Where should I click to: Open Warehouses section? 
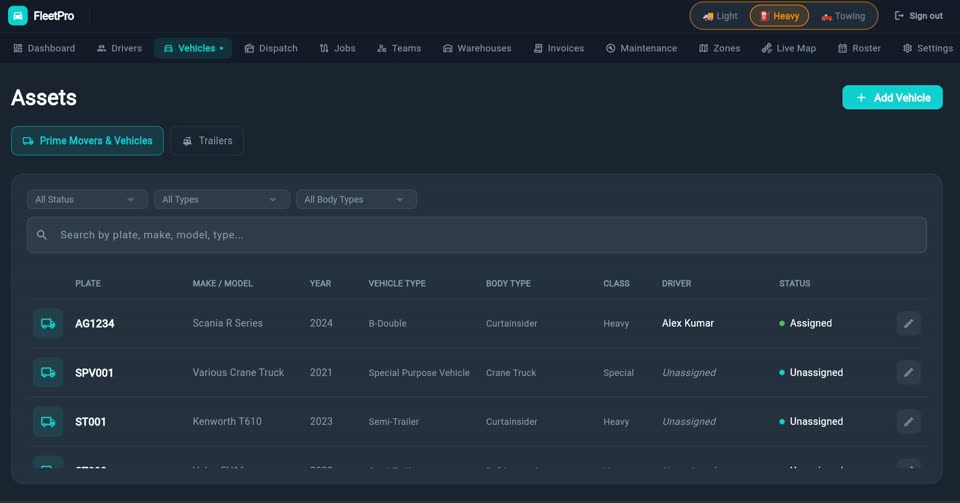pos(477,48)
